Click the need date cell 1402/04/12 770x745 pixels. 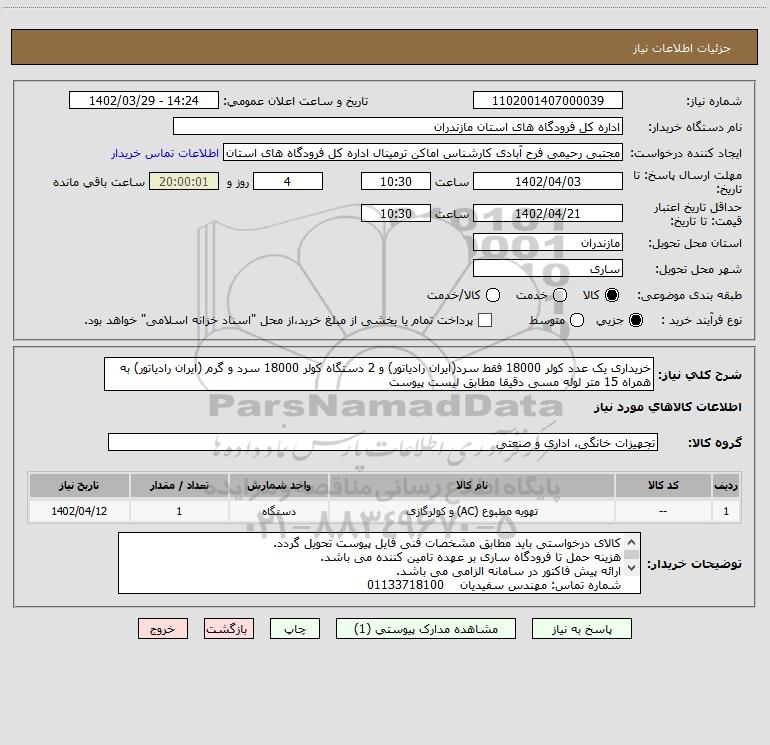click(x=79, y=511)
